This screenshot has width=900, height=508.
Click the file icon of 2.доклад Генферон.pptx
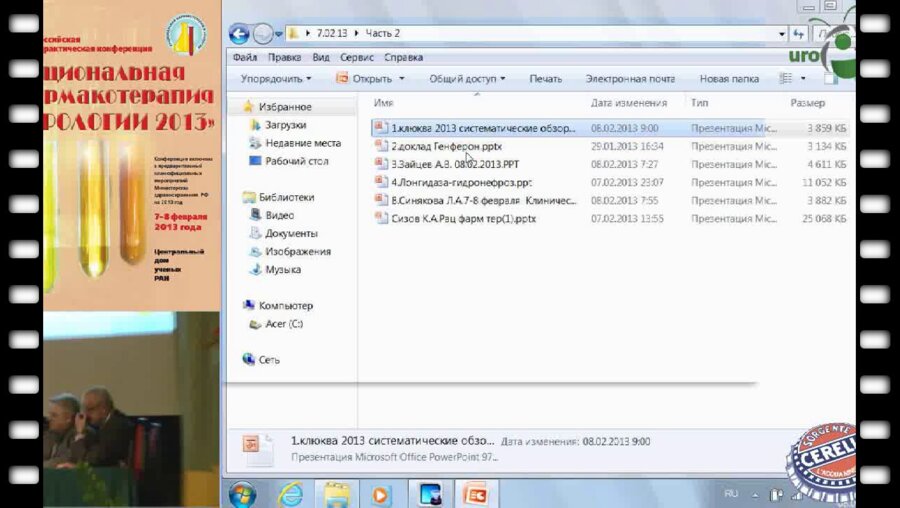point(381,146)
